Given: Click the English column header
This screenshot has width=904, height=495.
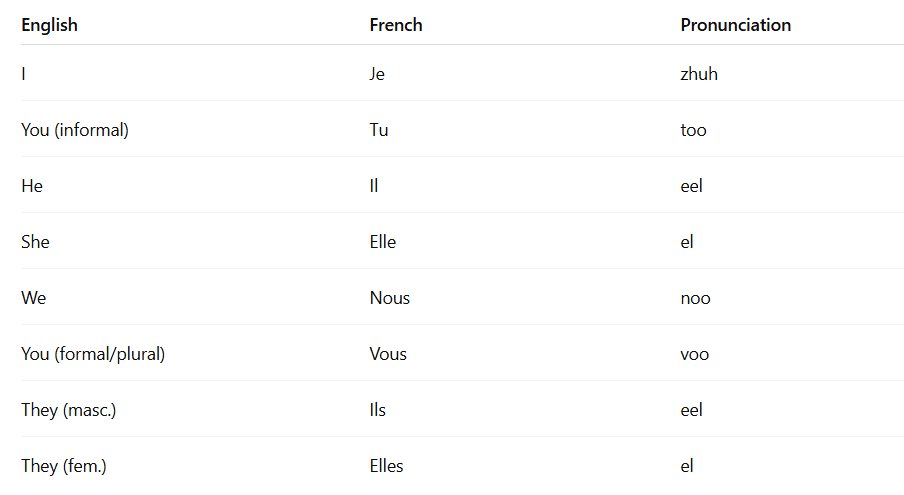Looking at the screenshot, I should click(x=50, y=25).
